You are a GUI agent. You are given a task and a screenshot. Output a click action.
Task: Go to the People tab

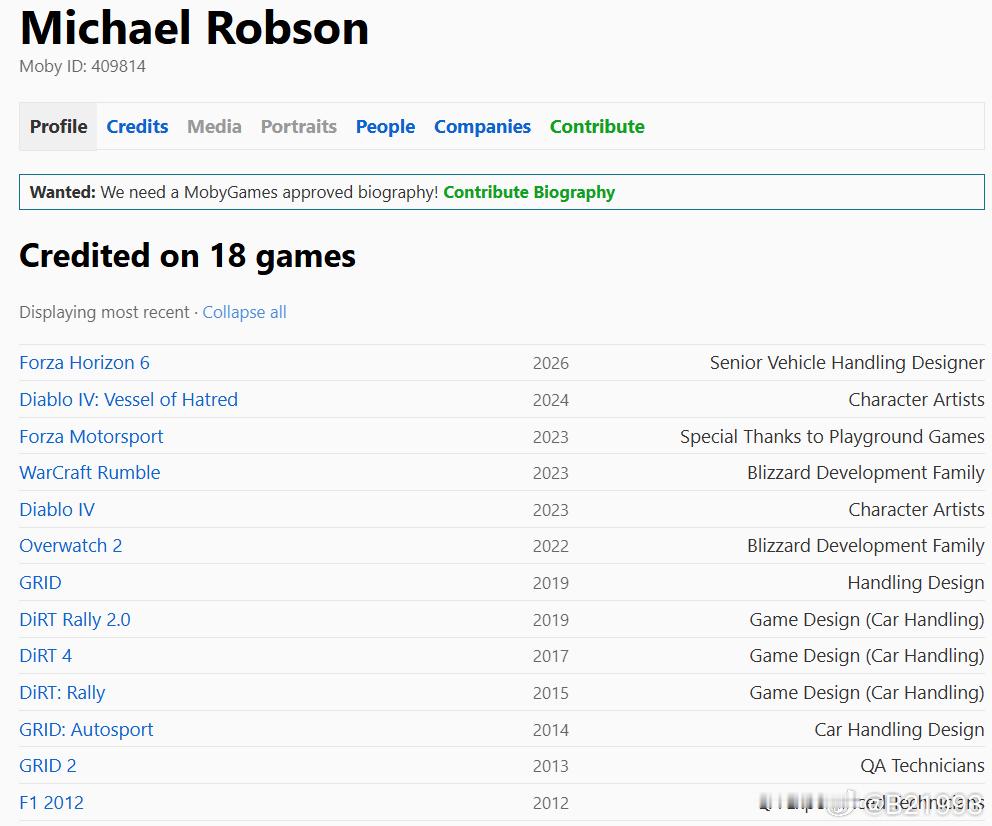385,126
